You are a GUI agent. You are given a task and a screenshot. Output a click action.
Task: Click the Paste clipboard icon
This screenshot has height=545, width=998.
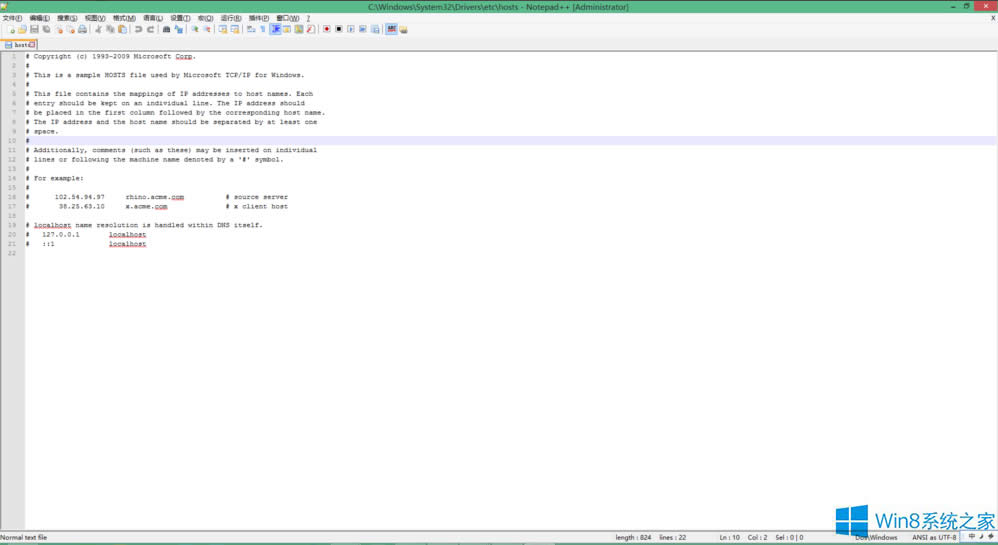coord(122,29)
